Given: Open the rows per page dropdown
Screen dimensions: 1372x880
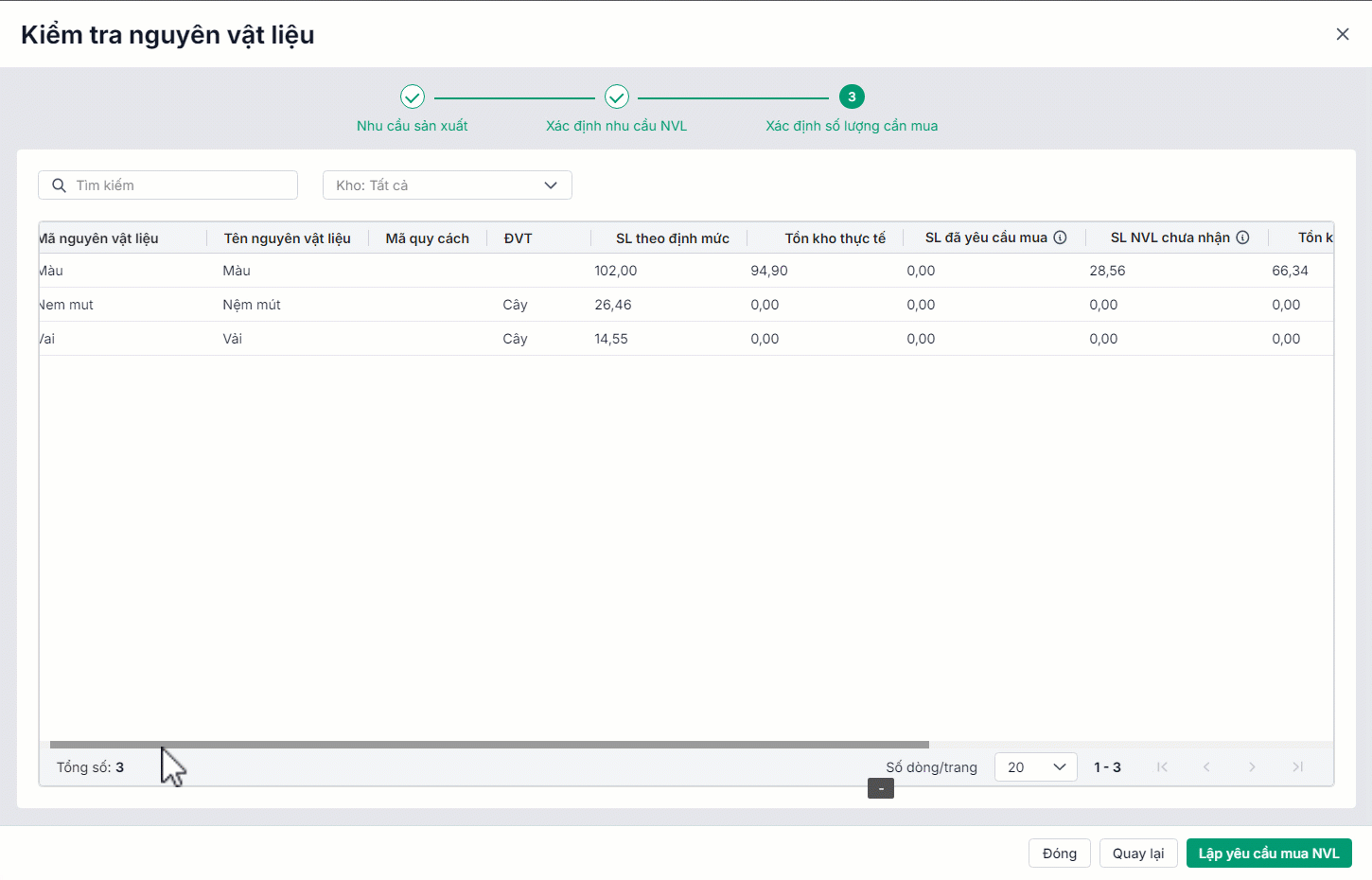Looking at the screenshot, I should 1035,767.
